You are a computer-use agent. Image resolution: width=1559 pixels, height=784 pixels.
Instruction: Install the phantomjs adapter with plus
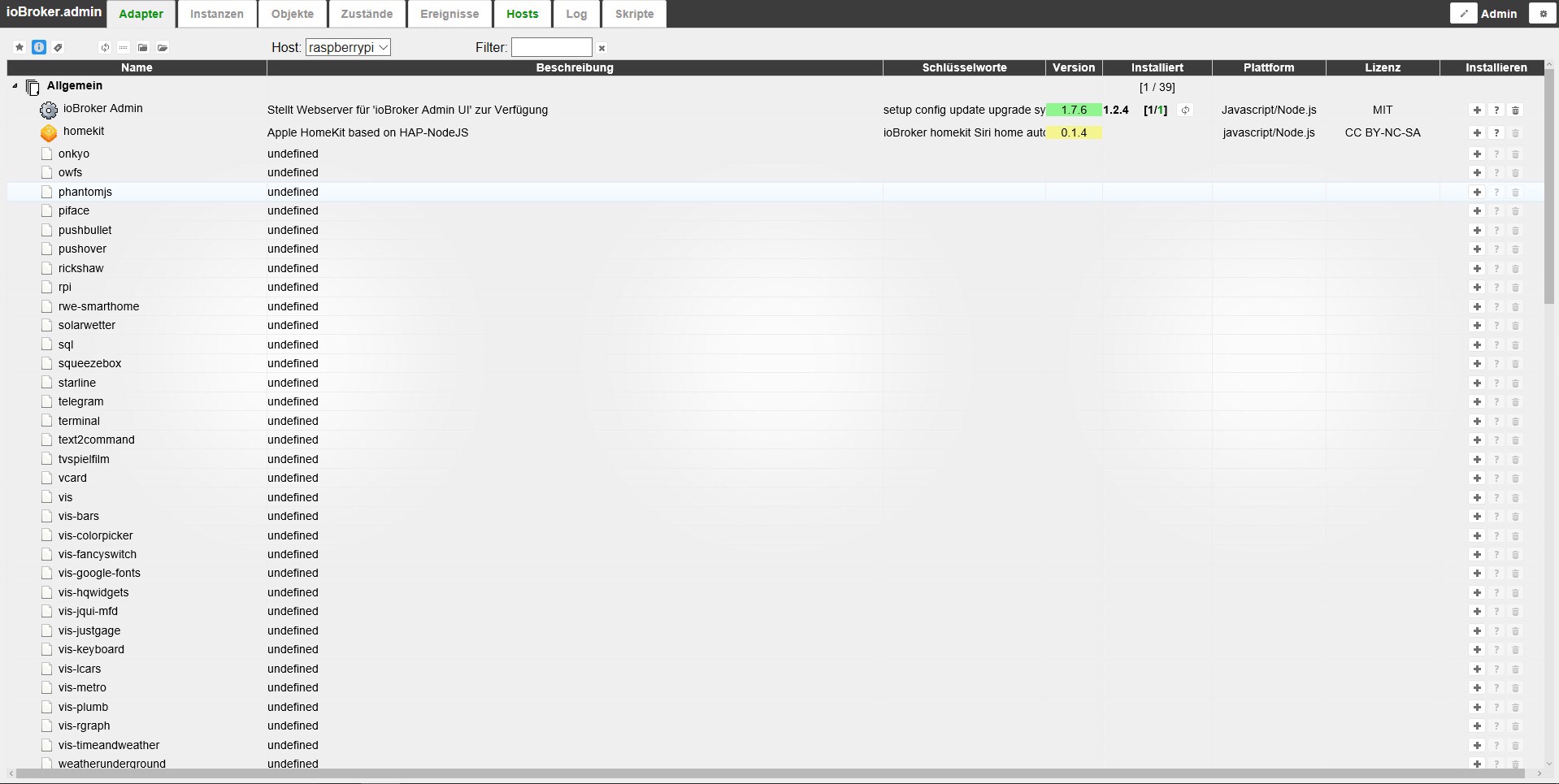pyautogui.click(x=1477, y=192)
